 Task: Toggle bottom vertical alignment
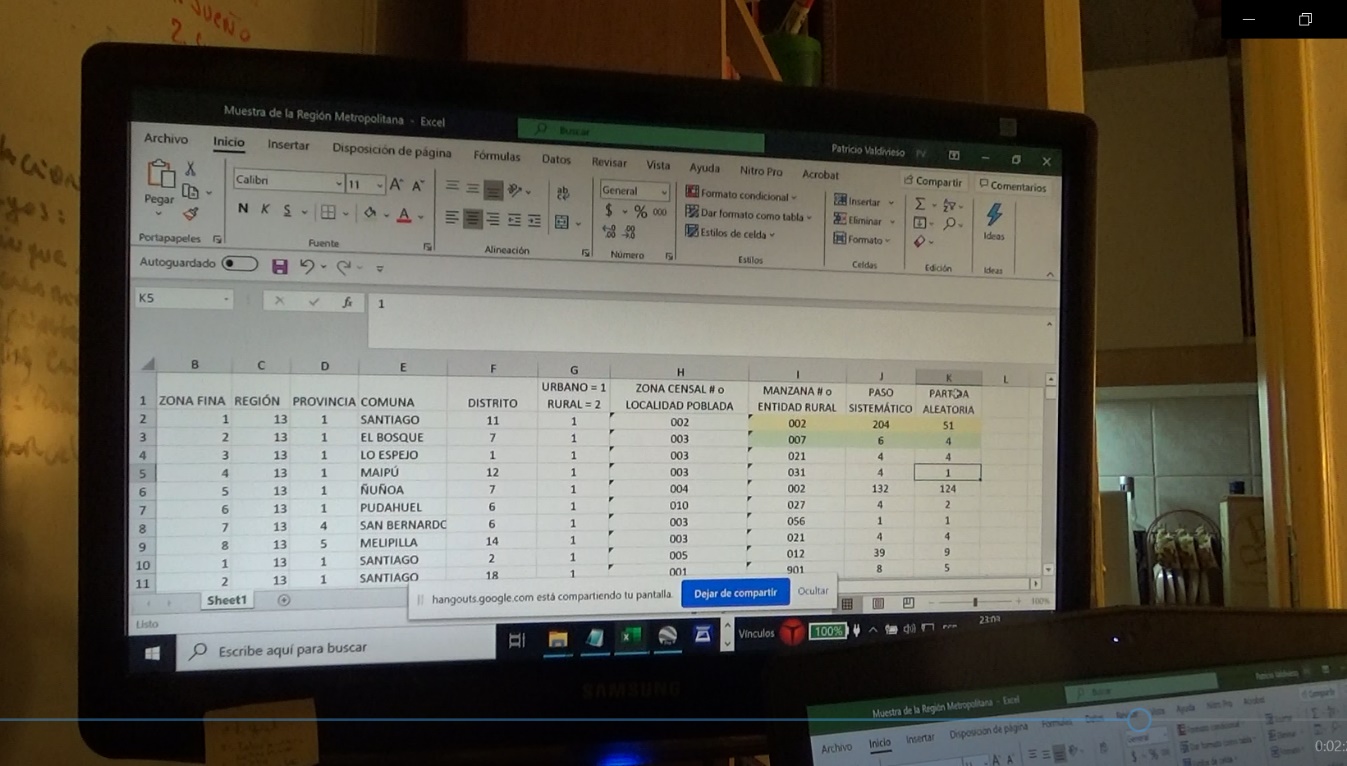tap(493, 189)
